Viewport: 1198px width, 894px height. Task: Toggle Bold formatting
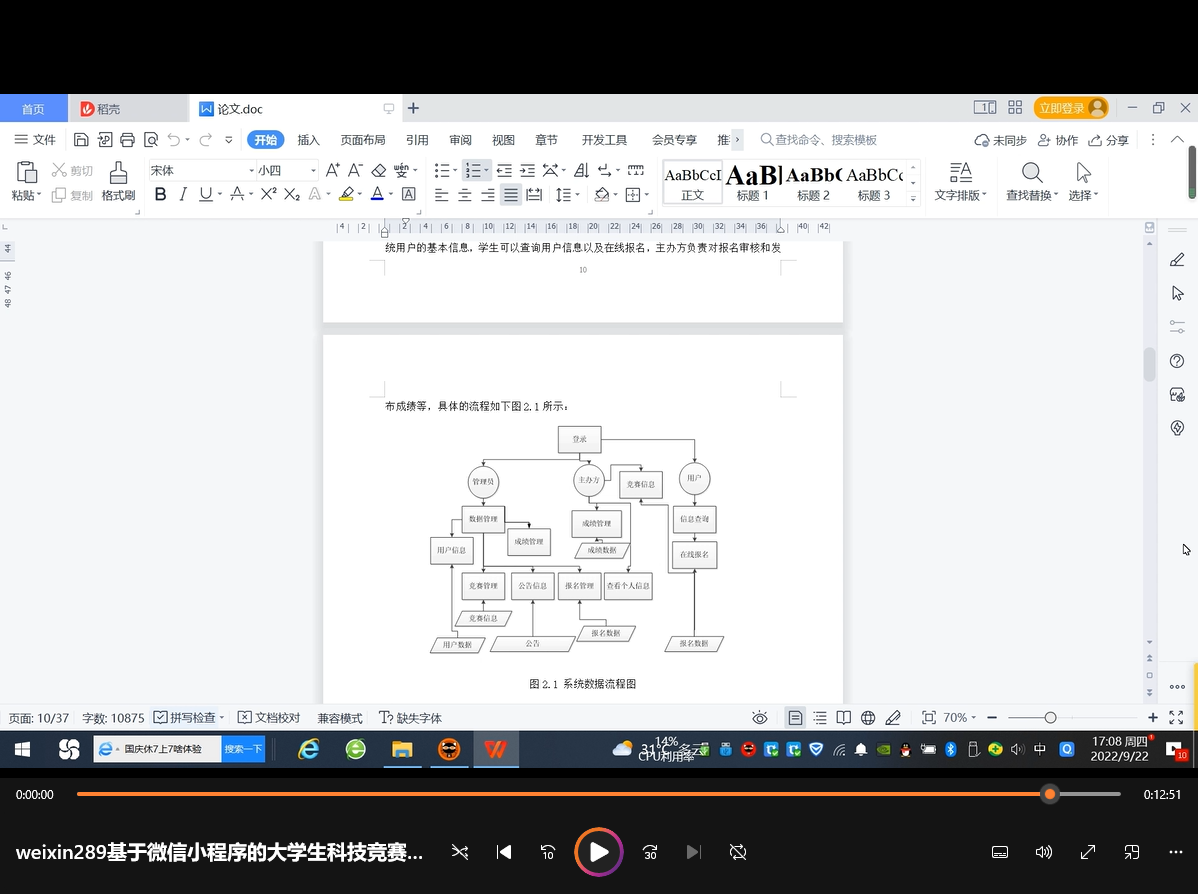160,194
